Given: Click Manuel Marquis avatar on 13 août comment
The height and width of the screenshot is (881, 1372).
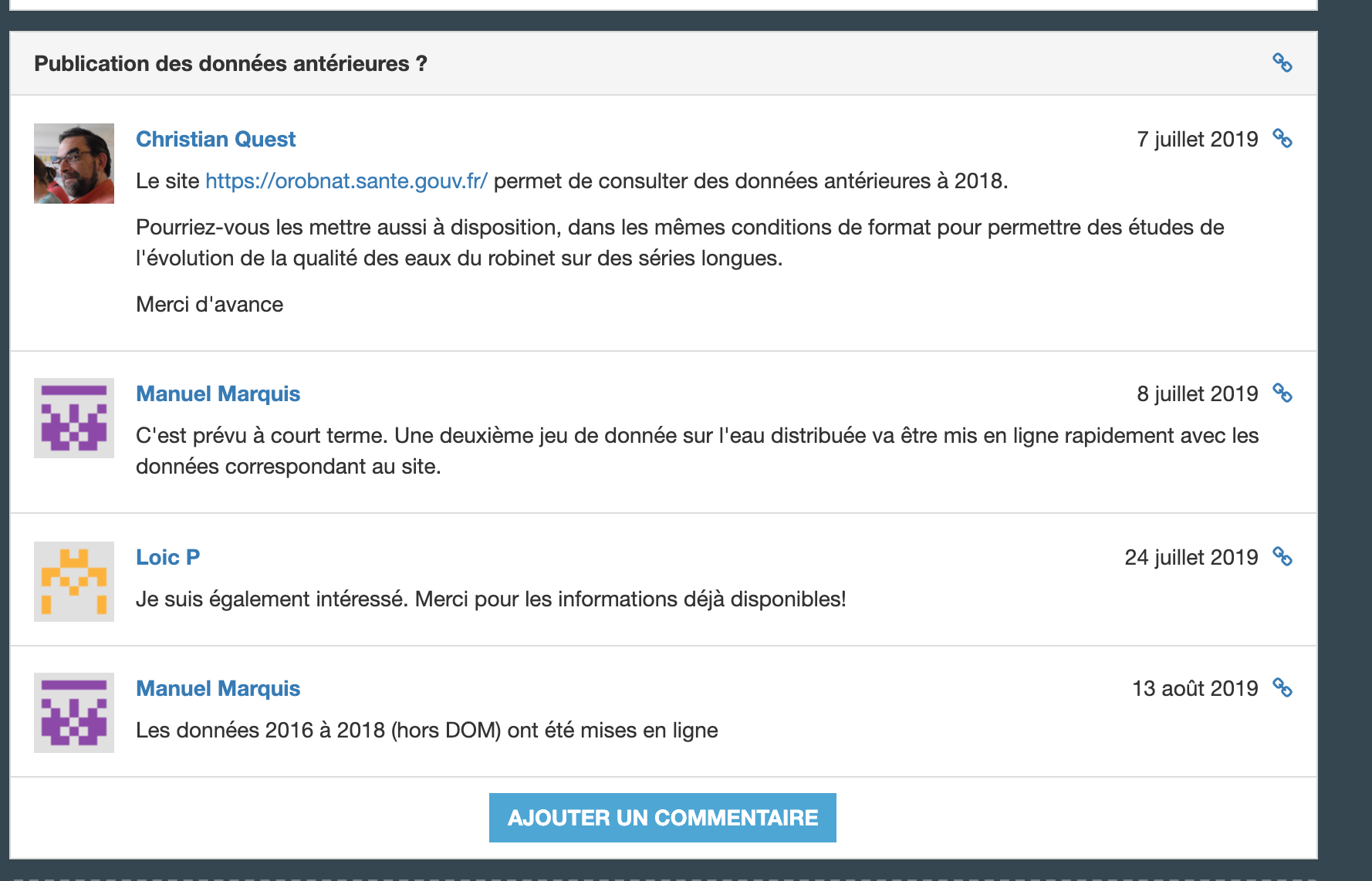Looking at the screenshot, I should (x=74, y=713).
